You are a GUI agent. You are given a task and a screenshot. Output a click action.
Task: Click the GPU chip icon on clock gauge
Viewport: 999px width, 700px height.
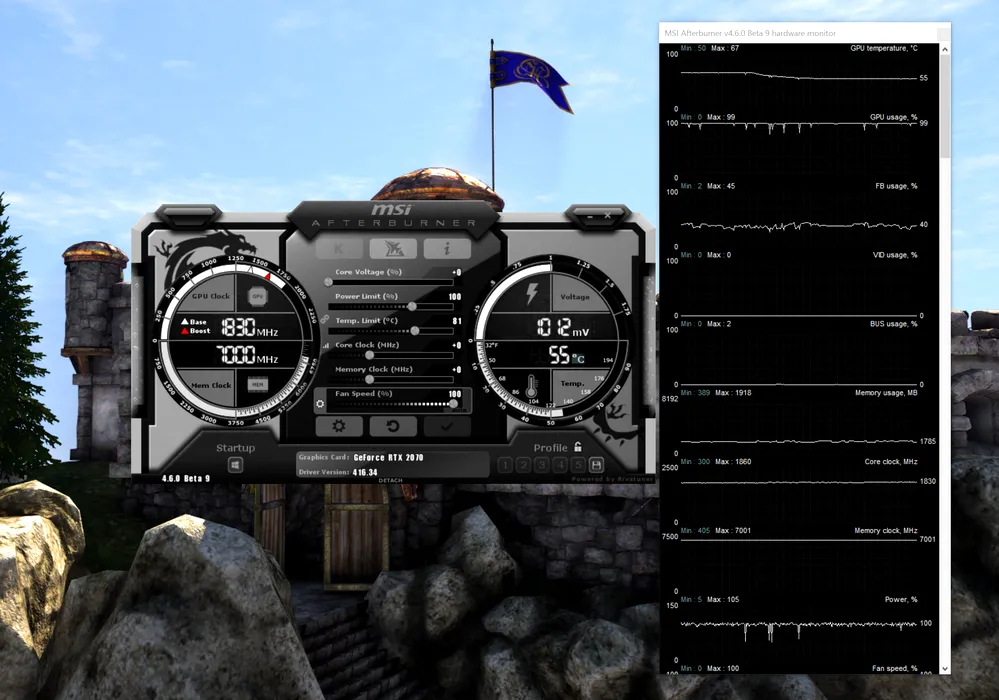pos(257,297)
